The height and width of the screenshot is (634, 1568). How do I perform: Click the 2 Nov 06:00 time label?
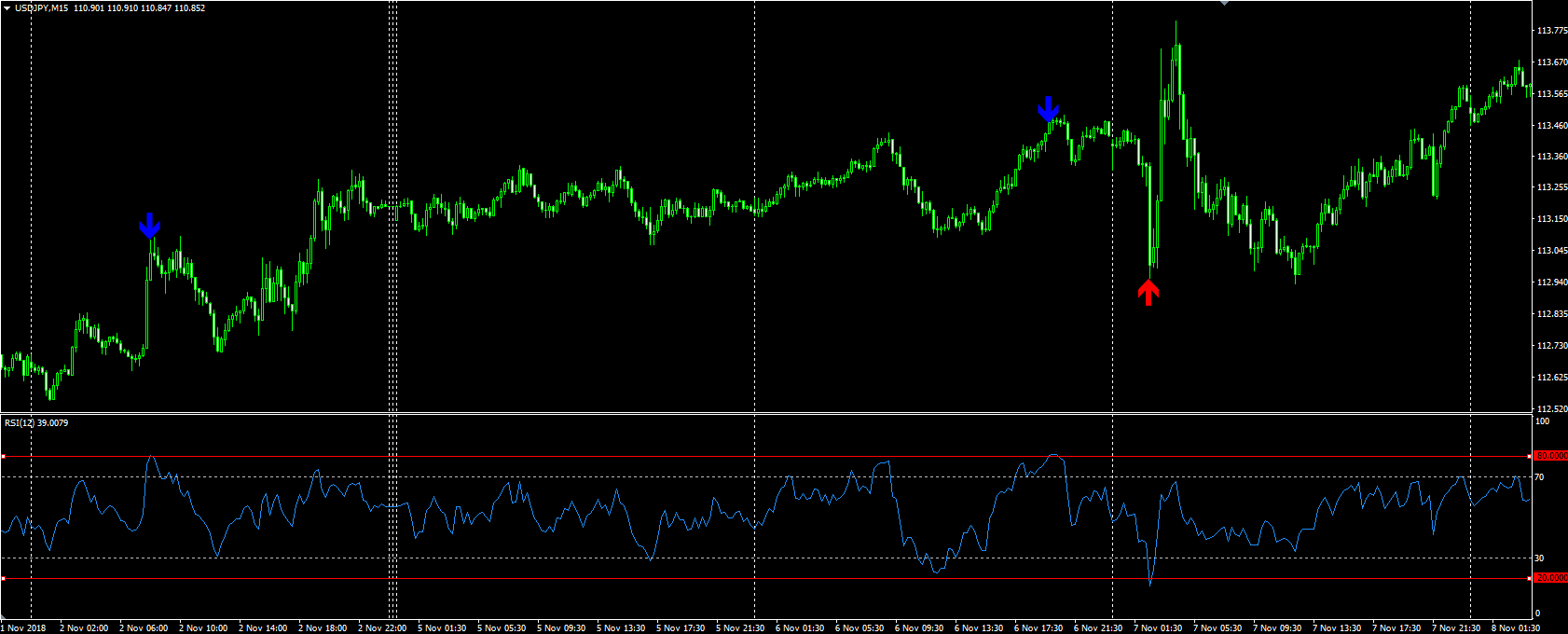click(144, 628)
